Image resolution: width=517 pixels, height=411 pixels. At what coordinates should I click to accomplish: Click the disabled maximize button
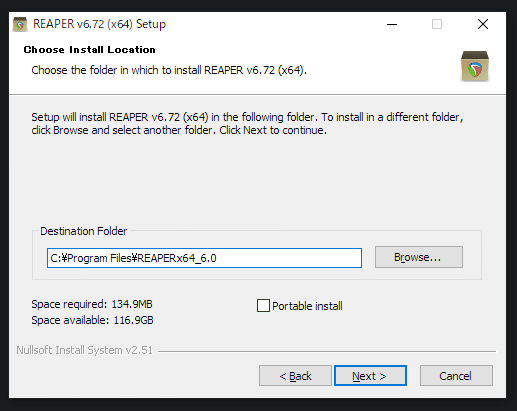coord(437,24)
